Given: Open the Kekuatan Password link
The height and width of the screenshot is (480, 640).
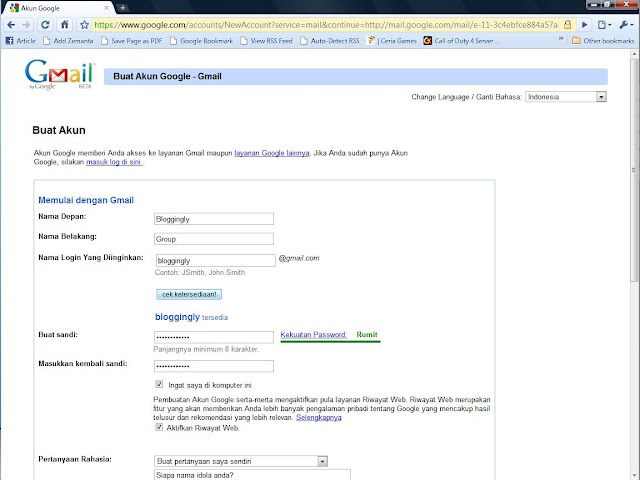Looking at the screenshot, I should pos(313,335).
